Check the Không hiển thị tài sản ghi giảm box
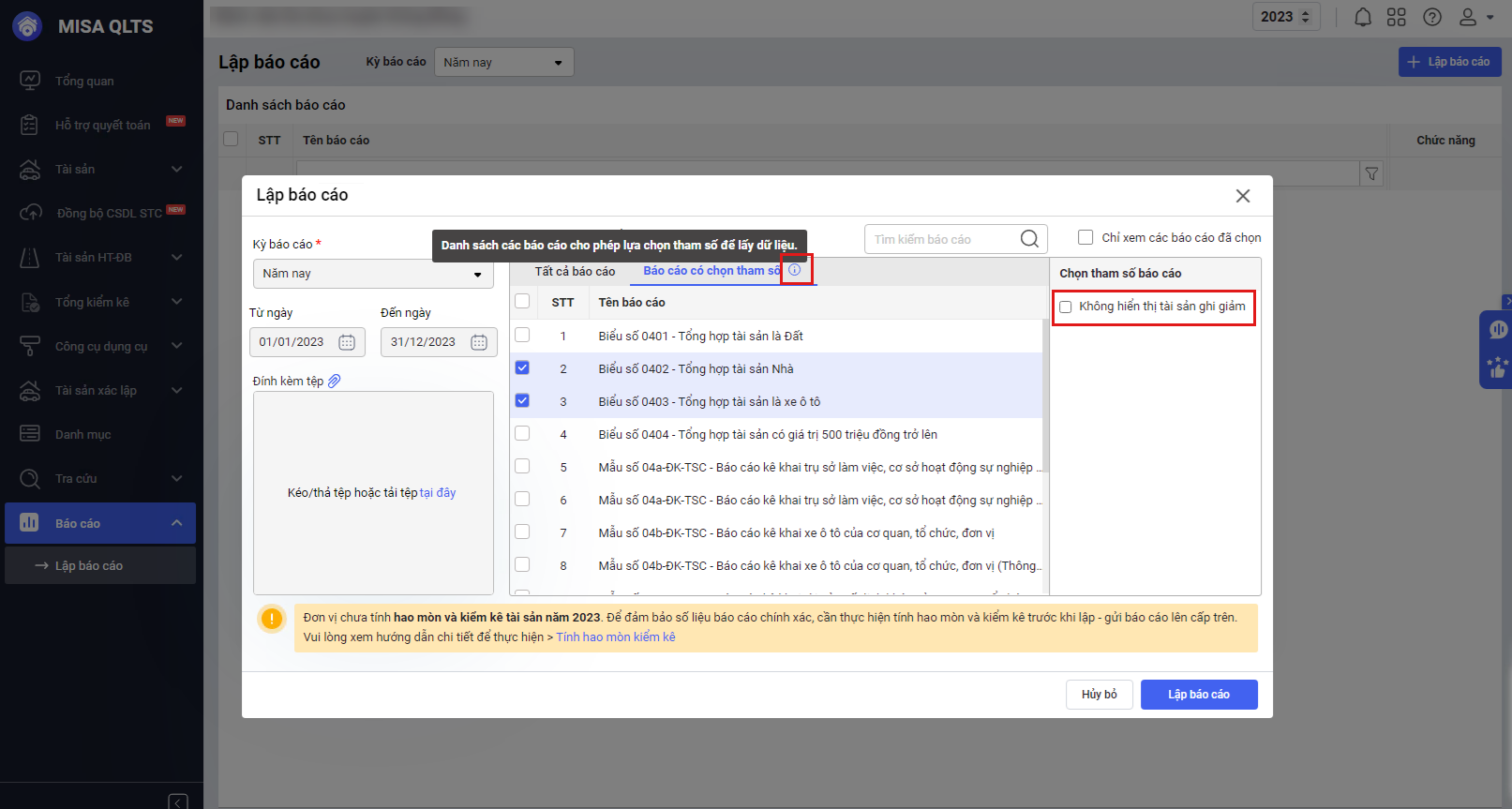Image resolution: width=1512 pixels, height=809 pixels. [x=1066, y=307]
